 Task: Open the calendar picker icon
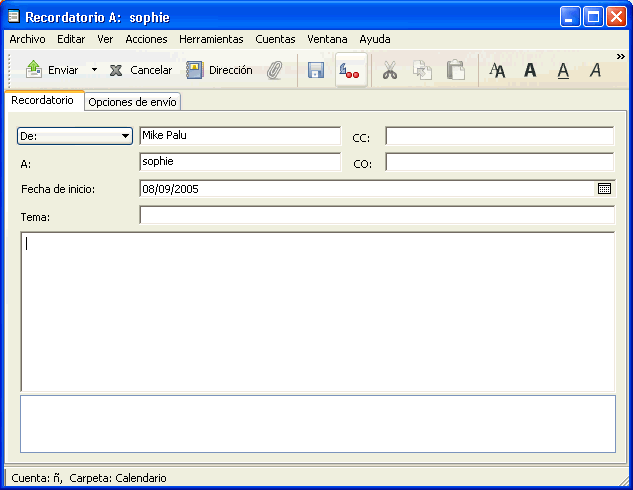(x=604, y=188)
